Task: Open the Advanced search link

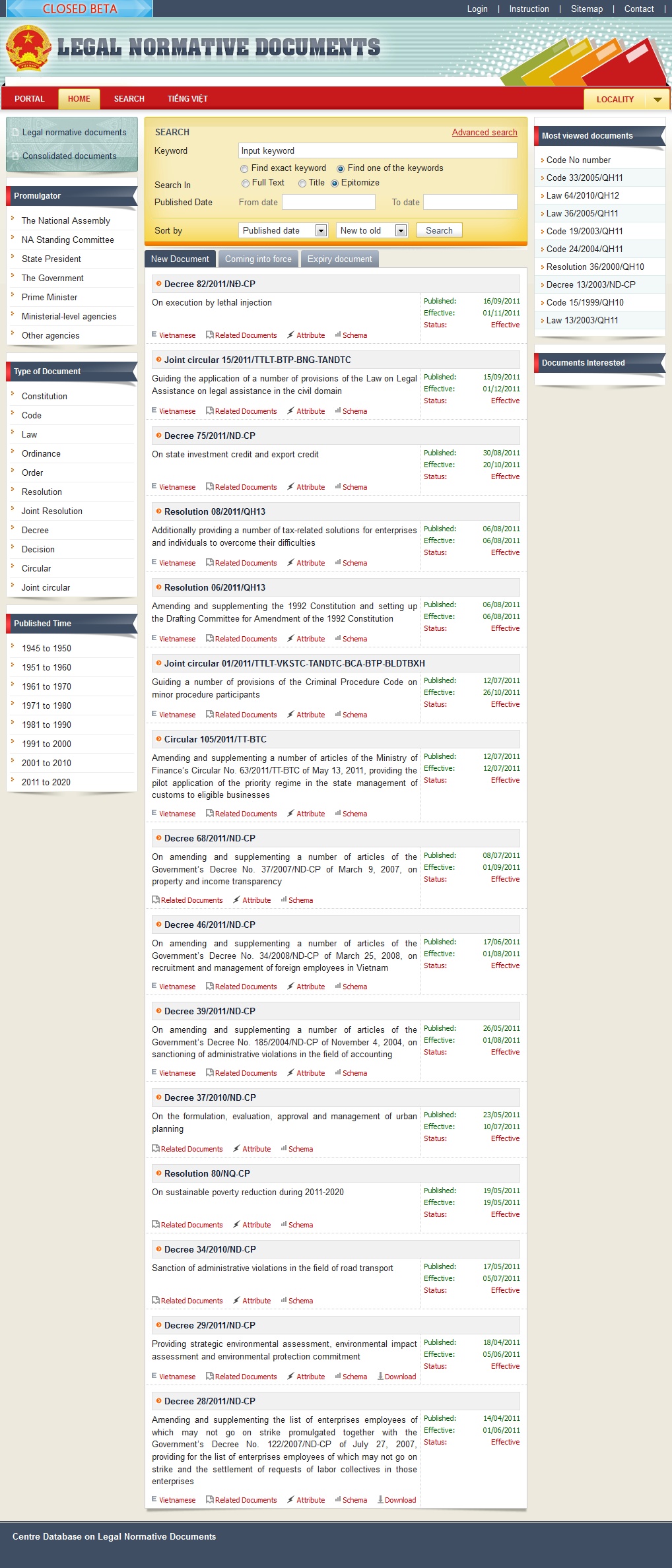Action: click(484, 133)
